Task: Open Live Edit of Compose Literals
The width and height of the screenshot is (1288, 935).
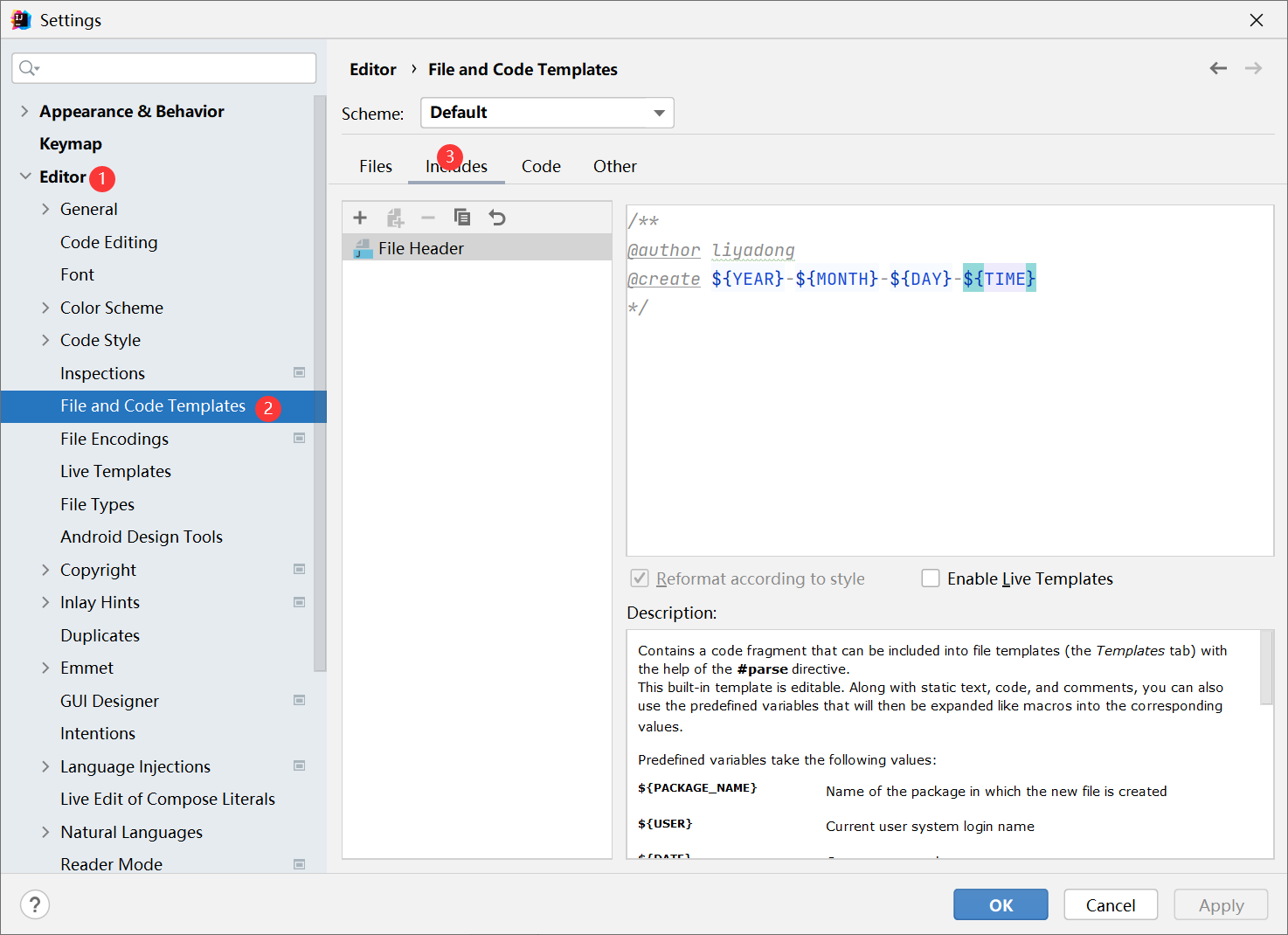Action: (168, 799)
